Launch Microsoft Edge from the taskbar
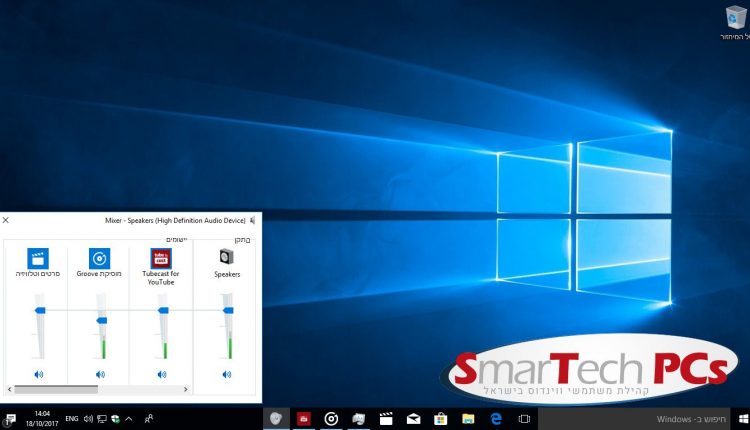The width and height of the screenshot is (750, 430). click(496, 419)
